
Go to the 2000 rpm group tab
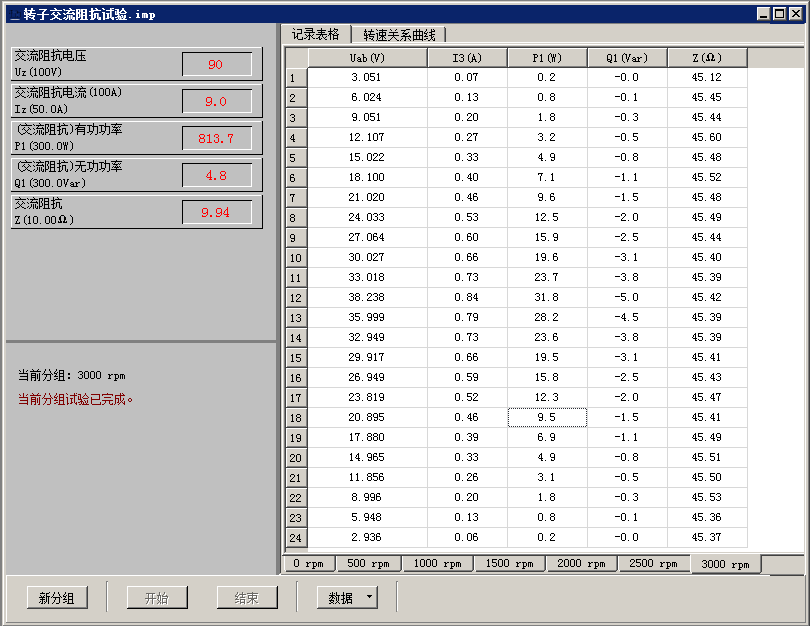point(582,564)
